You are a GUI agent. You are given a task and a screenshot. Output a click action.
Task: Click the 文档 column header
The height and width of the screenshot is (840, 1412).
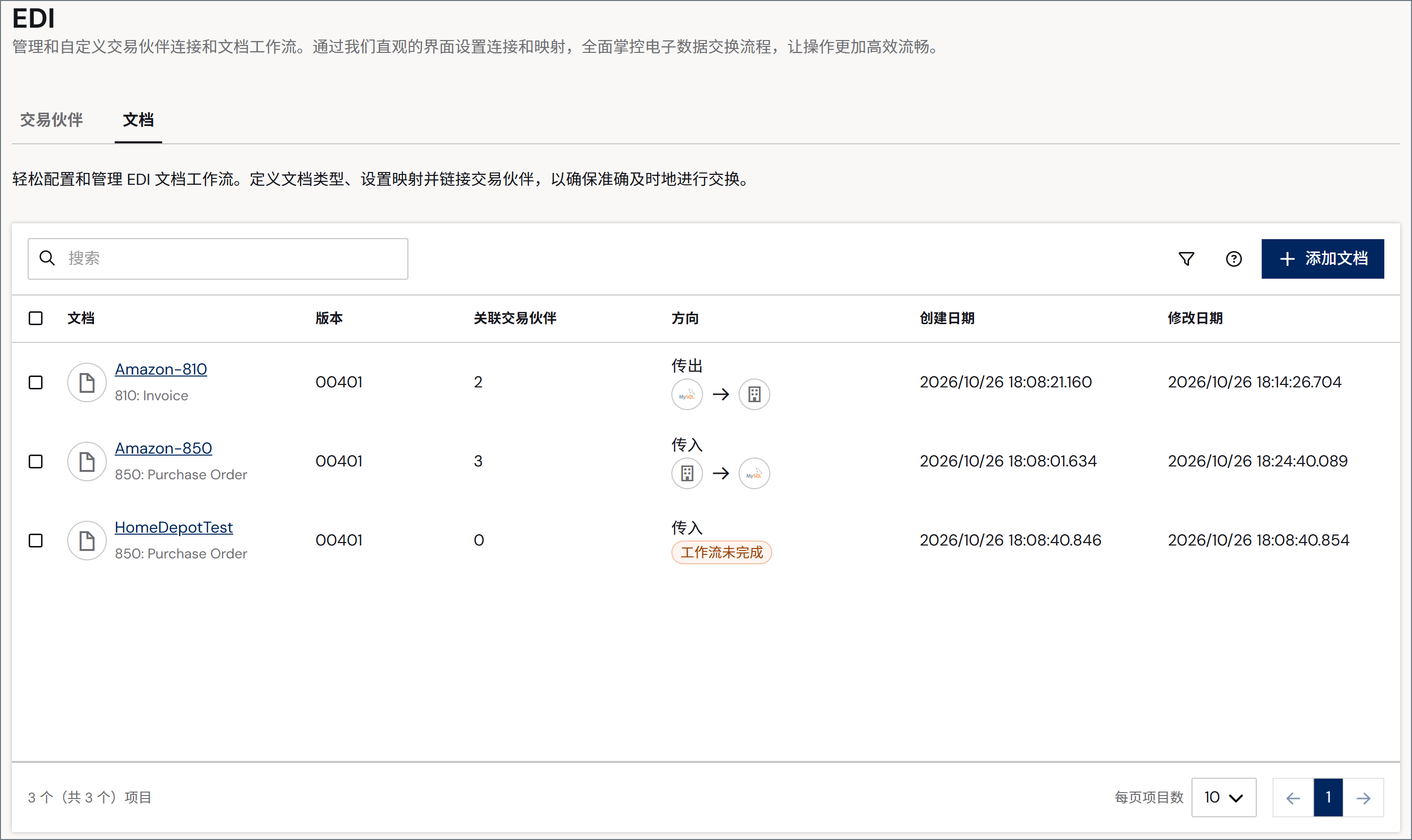(81, 318)
